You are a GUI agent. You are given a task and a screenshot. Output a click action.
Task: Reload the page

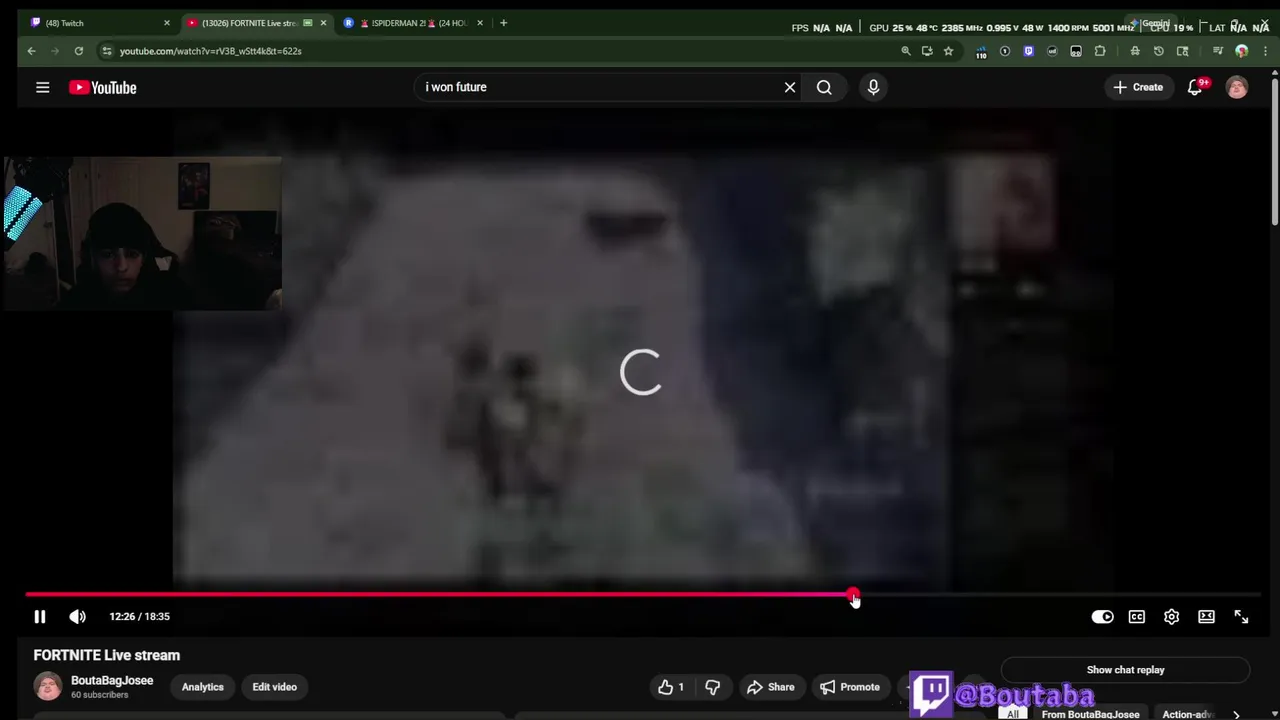coord(78,51)
